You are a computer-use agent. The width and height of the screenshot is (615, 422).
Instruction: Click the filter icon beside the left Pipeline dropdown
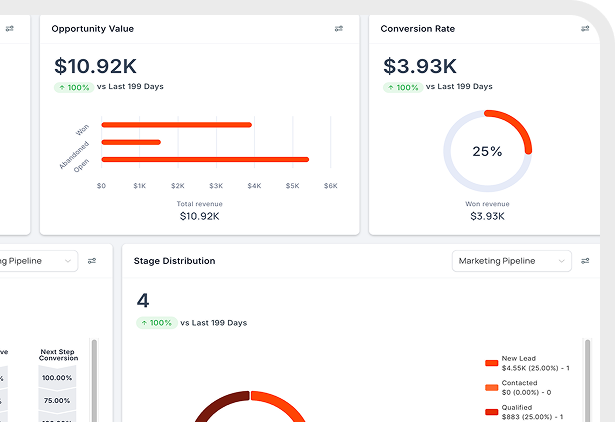click(x=92, y=261)
